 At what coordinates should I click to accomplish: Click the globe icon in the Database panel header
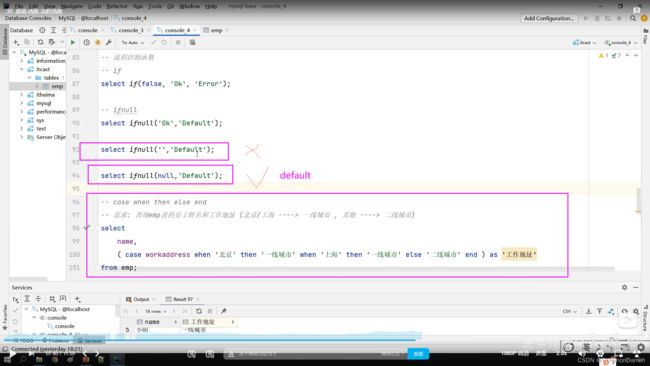[42, 30]
